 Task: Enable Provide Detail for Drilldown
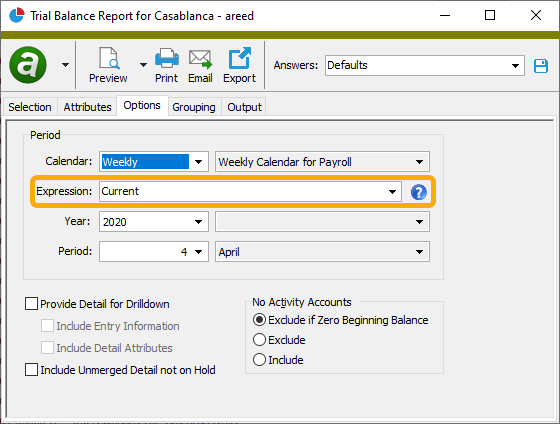pyautogui.click(x=31, y=304)
